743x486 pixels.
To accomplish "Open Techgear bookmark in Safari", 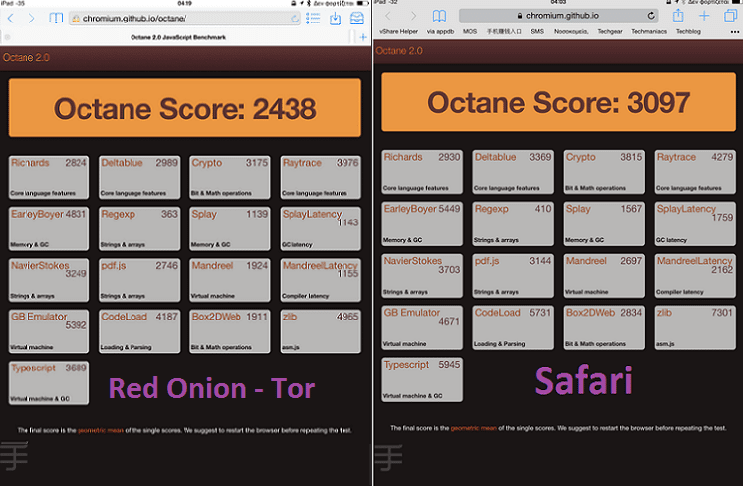I will pyautogui.click(x=610, y=31).
